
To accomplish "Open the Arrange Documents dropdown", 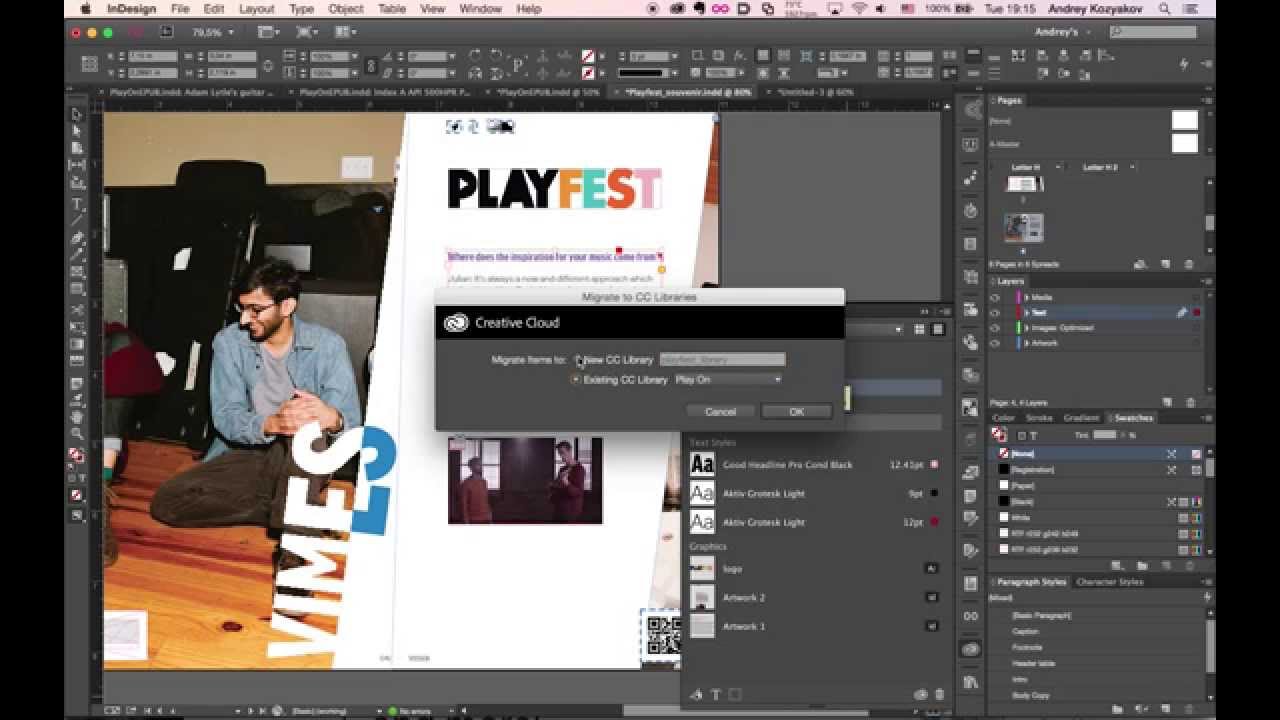I will point(345,32).
